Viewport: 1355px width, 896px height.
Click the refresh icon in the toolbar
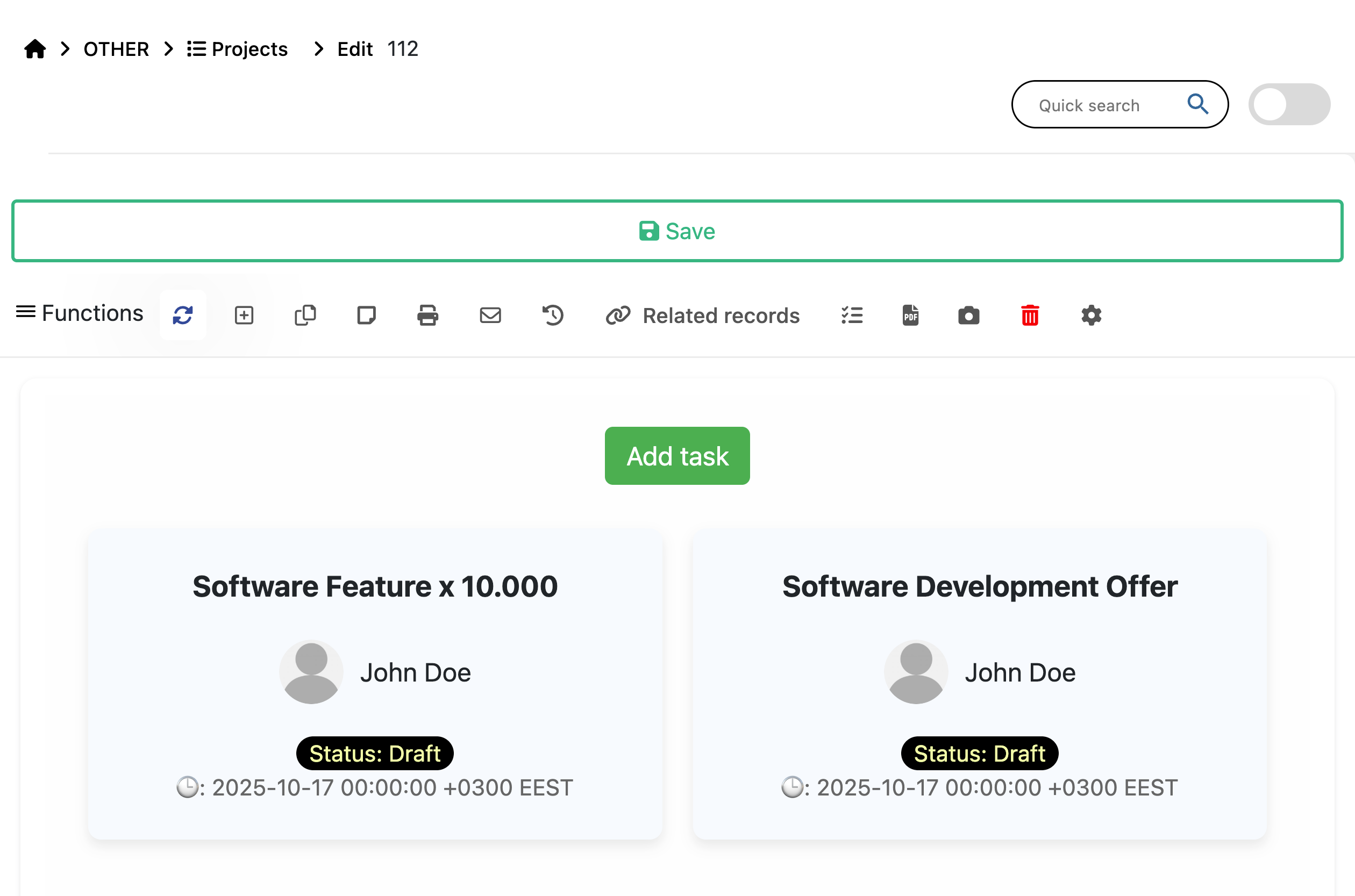(183, 315)
